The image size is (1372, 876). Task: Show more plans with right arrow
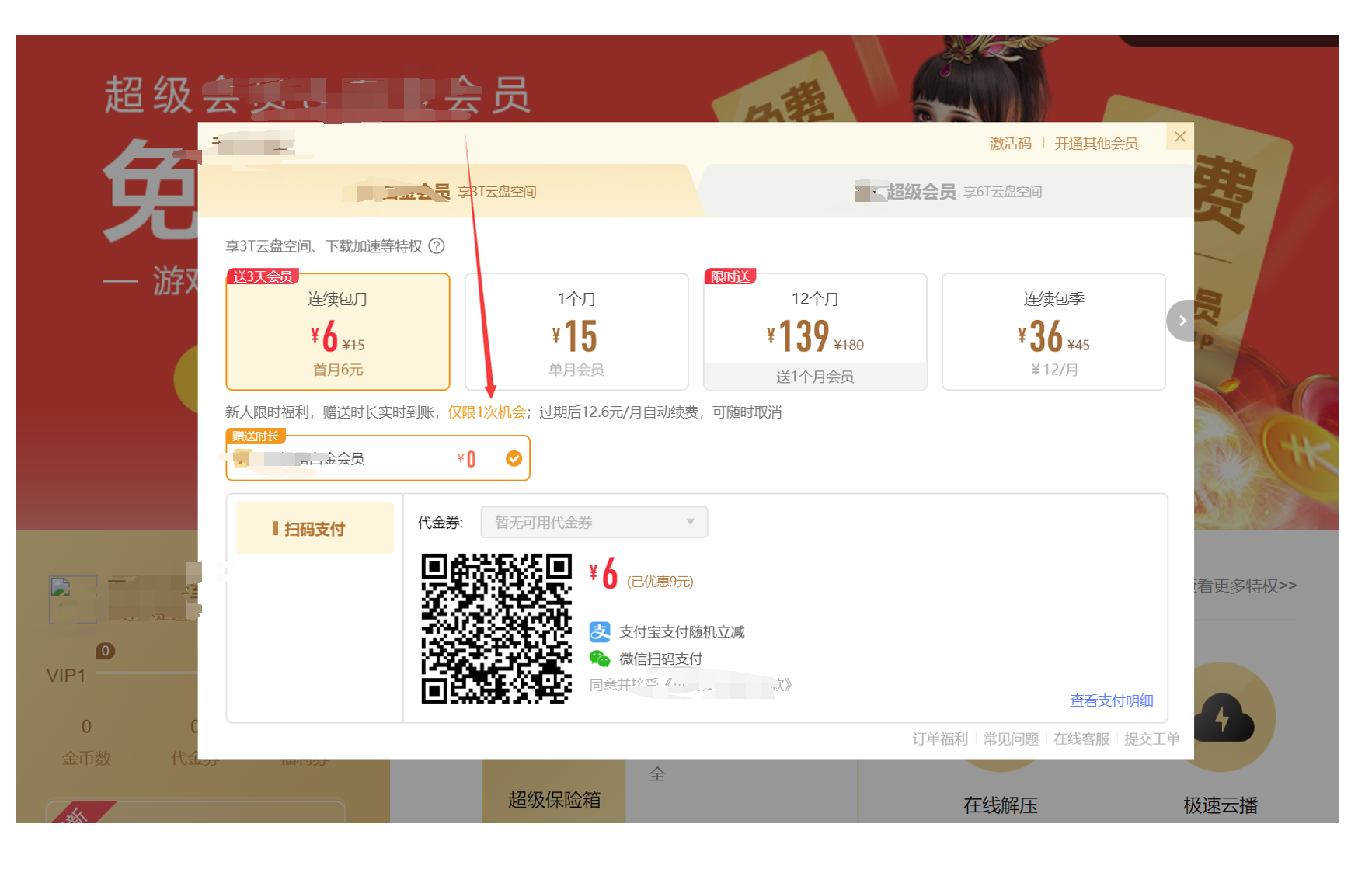point(1182,321)
